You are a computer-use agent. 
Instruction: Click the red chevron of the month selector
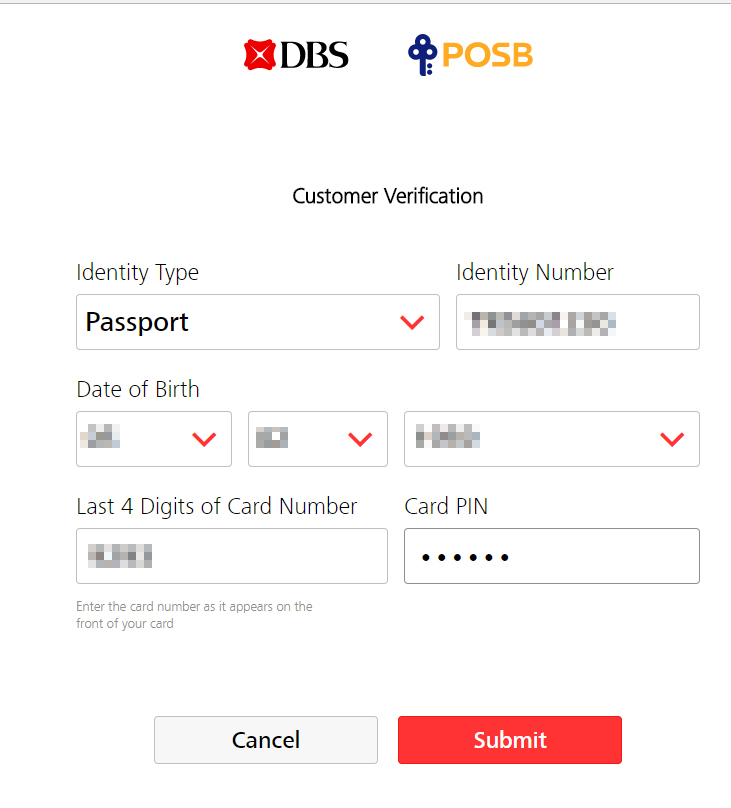coord(360,439)
